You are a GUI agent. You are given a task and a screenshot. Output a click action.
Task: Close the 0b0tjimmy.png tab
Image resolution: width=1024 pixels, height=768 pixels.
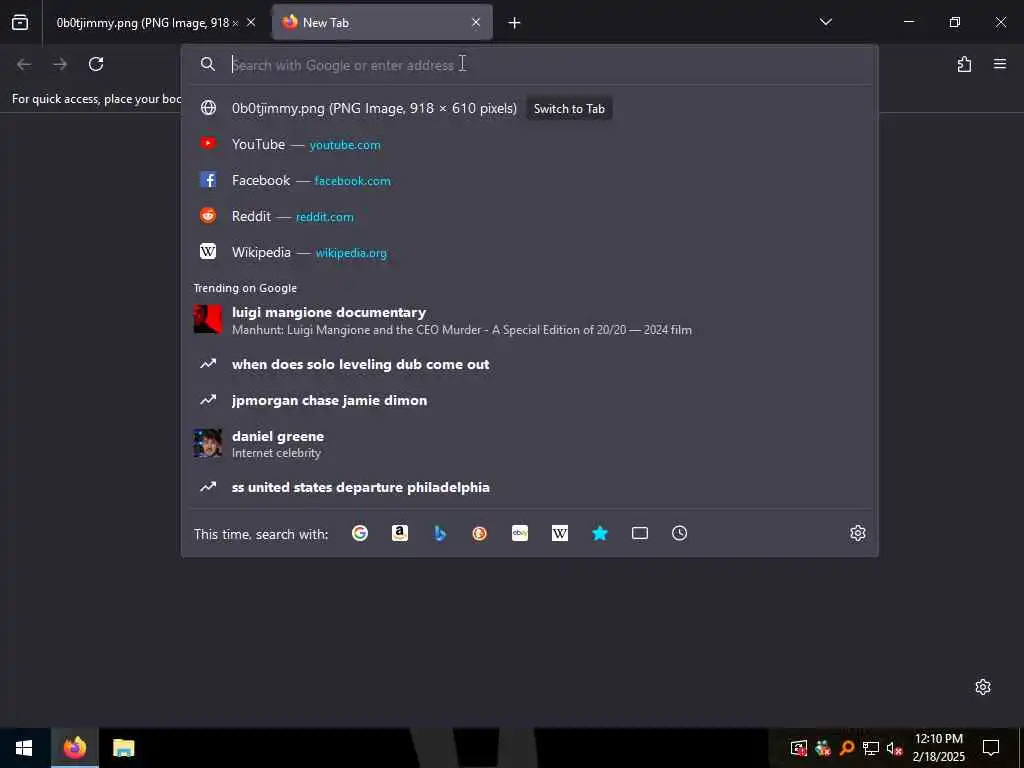point(251,22)
